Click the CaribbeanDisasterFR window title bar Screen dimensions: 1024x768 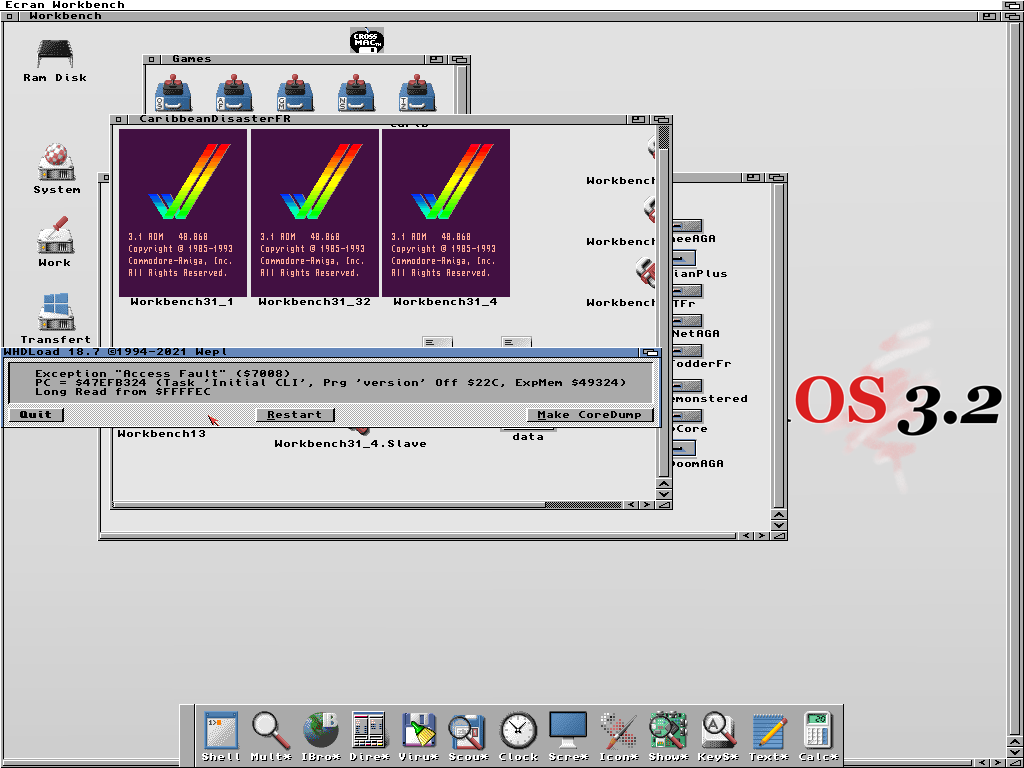click(377, 120)
